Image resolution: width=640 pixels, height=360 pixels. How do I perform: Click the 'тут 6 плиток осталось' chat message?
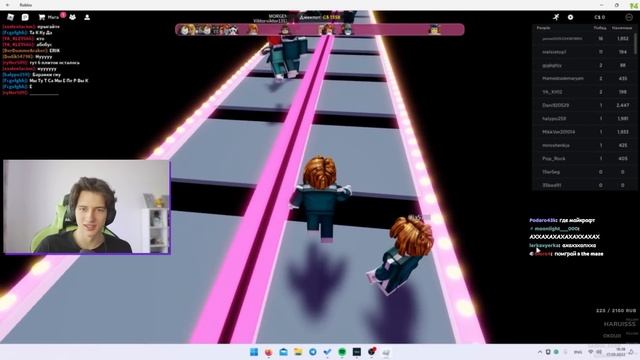[55, 63]
